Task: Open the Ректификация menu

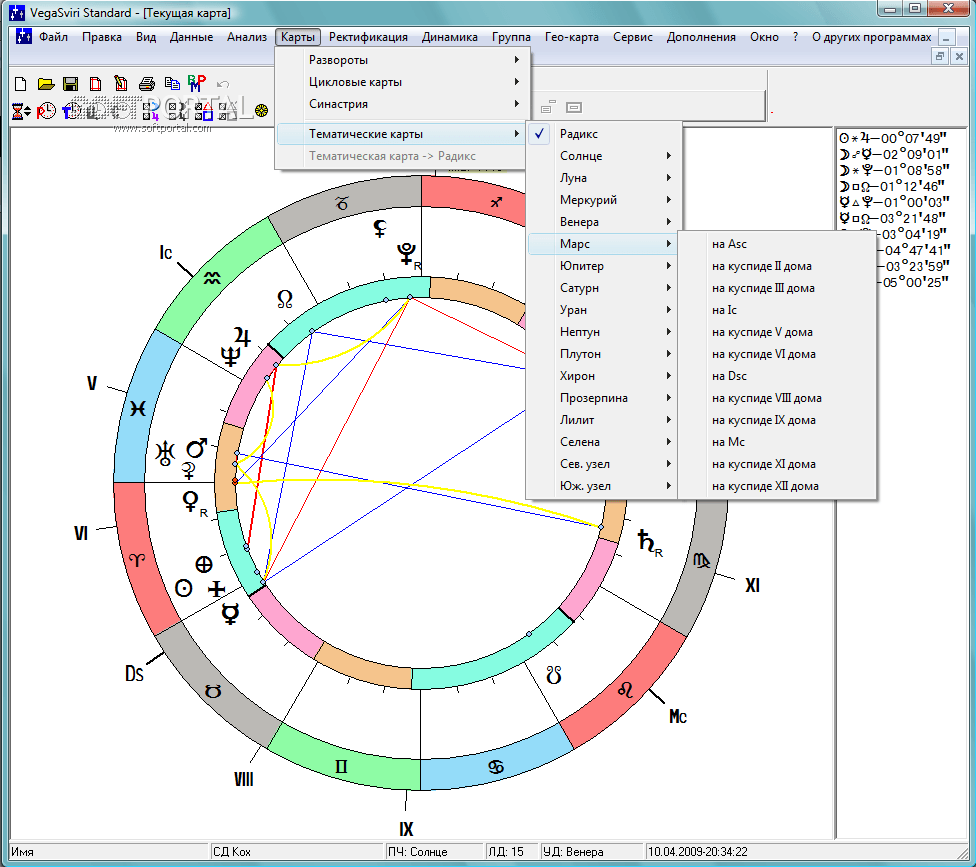Action: tap(368, 37)
